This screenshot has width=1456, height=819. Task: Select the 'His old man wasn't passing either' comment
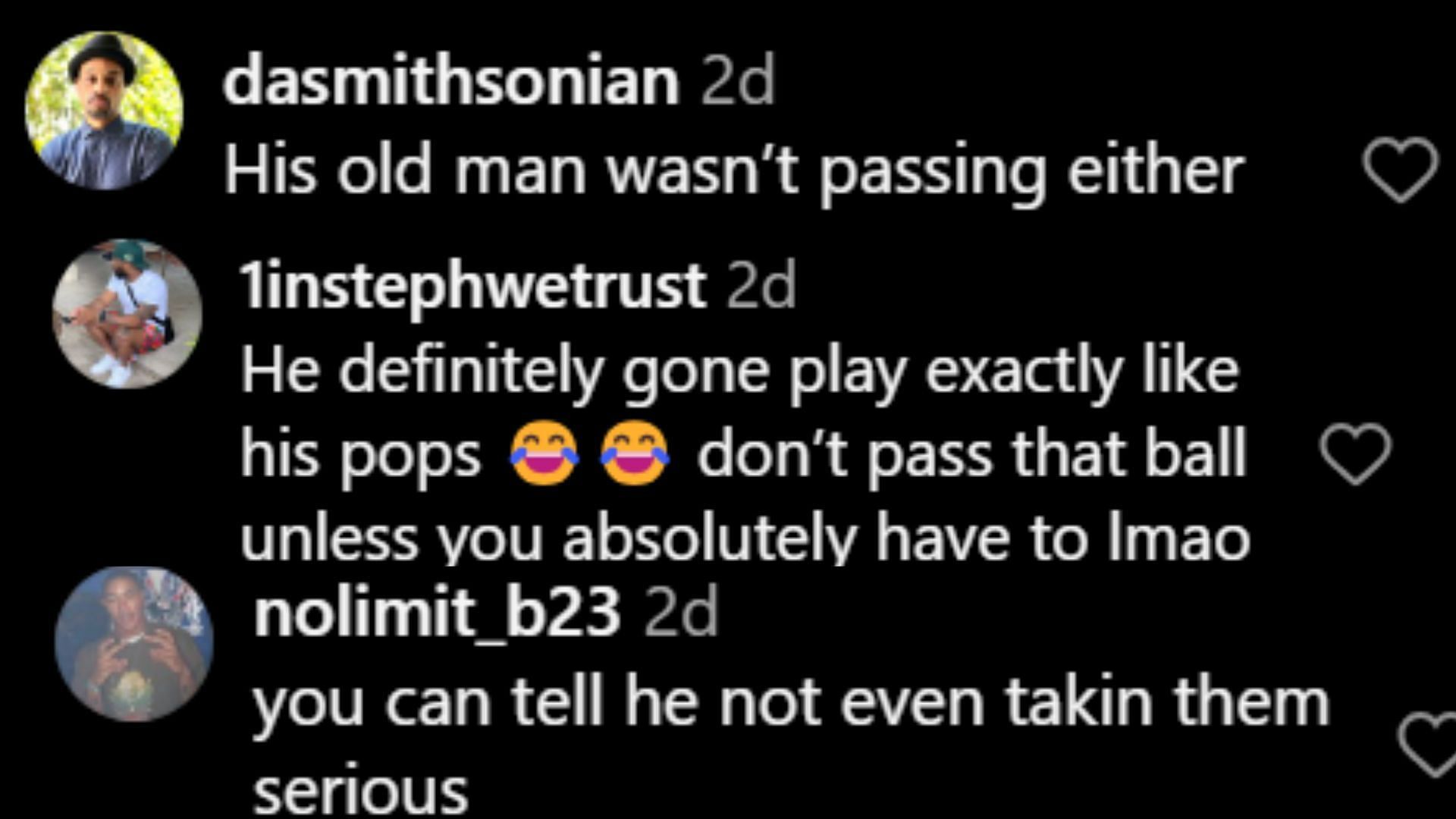click(734, 174)
